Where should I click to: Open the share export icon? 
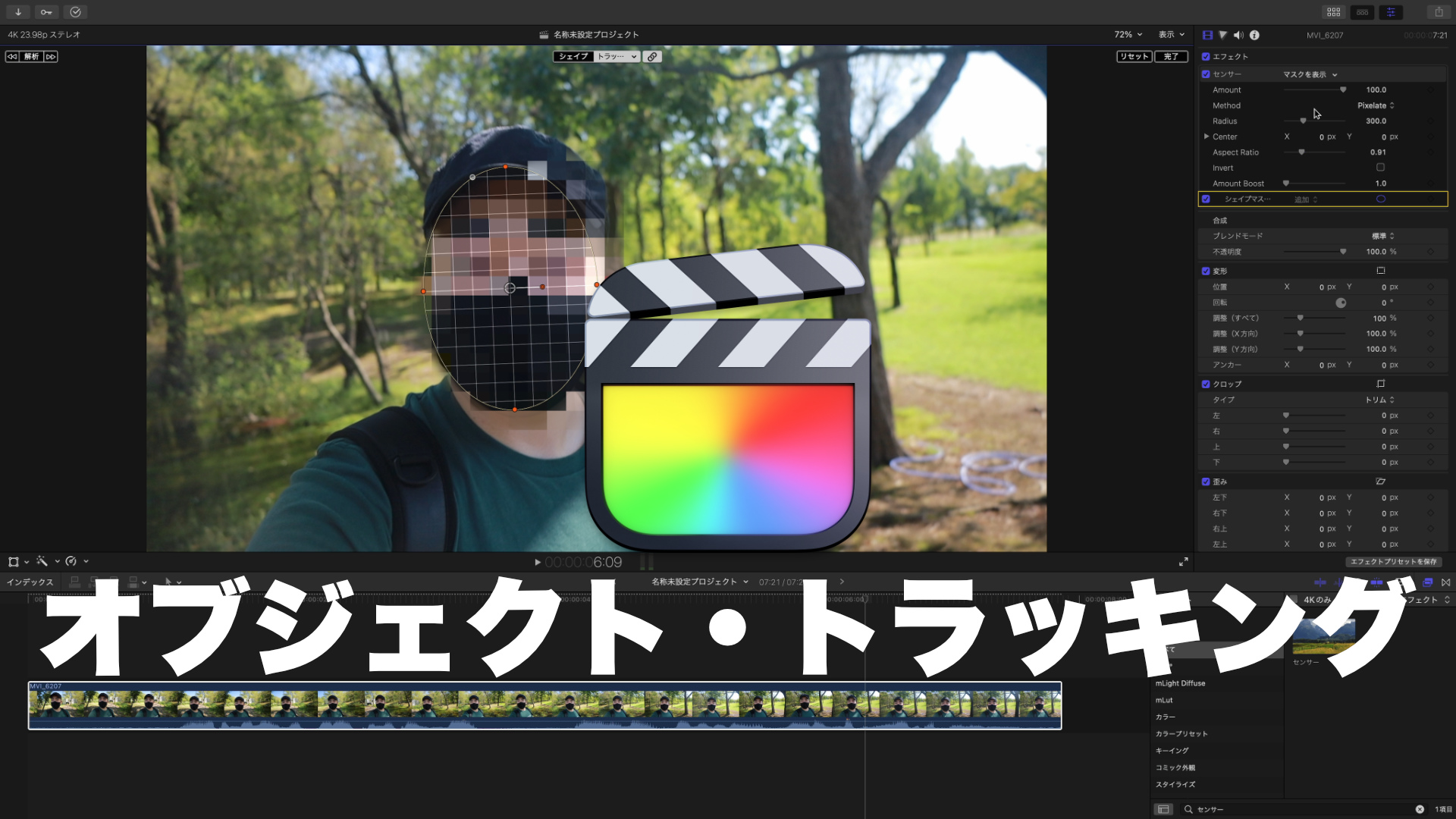pos(1439,12)
